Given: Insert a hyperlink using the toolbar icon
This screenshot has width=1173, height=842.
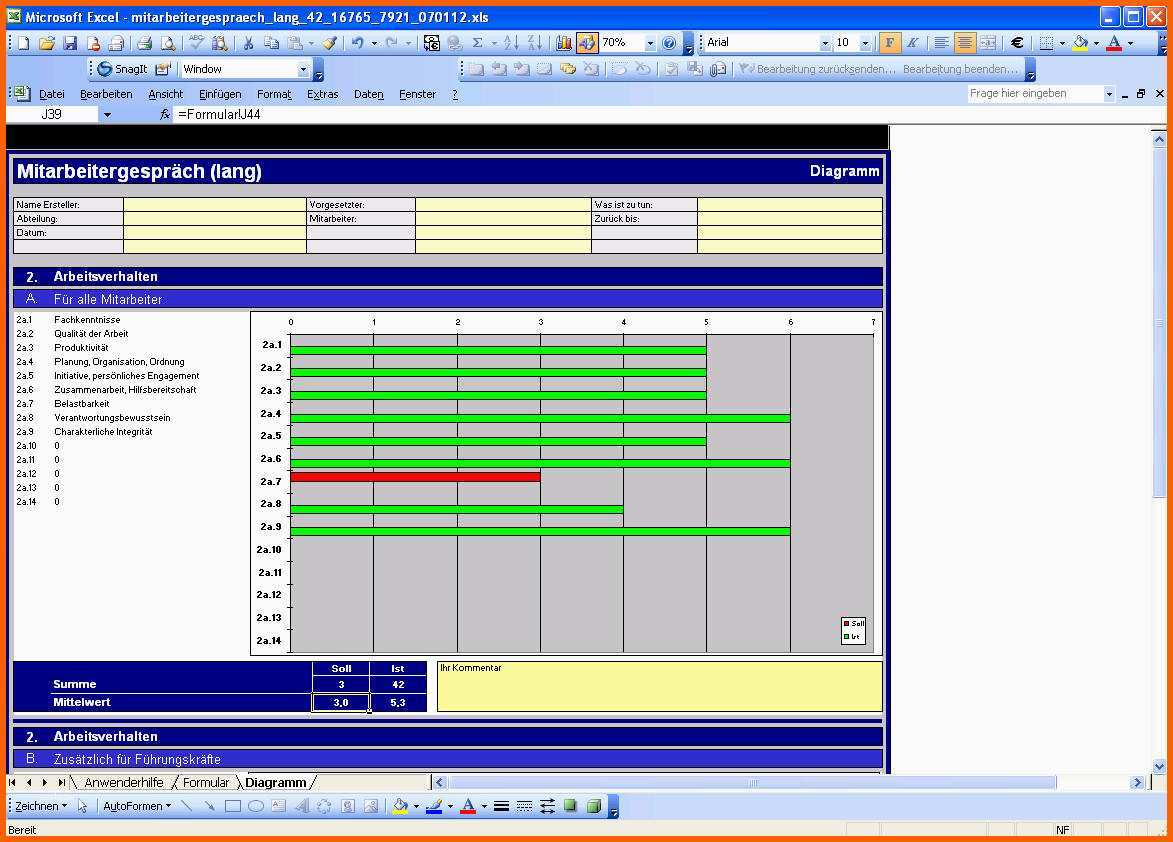Looking at the screenshot, I should point(455,43).
